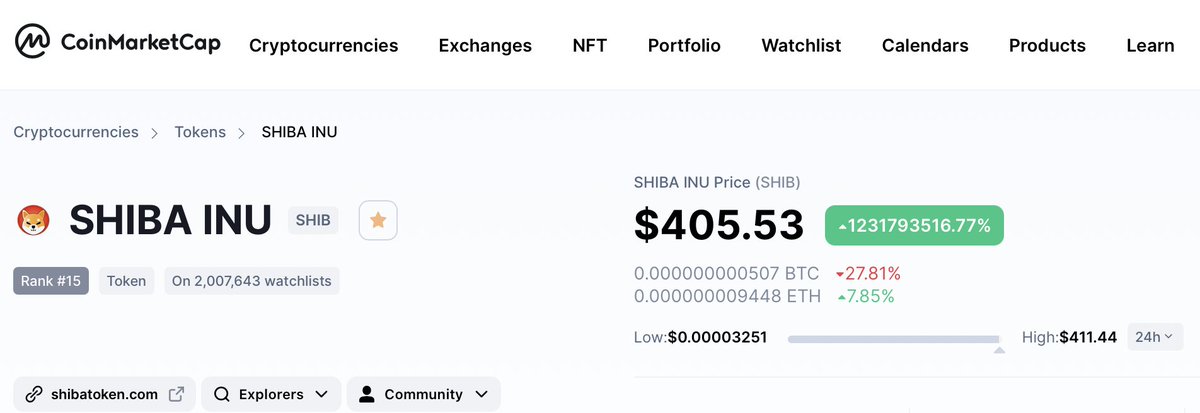Expand the Explorers dropdown
Screen dimensions: 1200x413
pyautogui.click(x=271, y=394)
